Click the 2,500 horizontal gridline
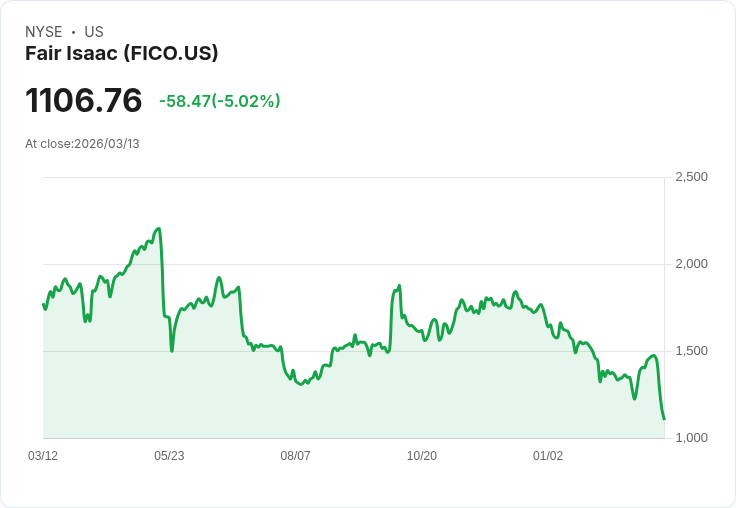Viewport: 736px width, 508px height. pos(350,178)
